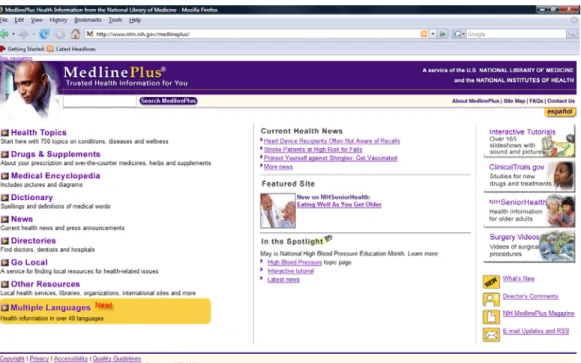Open the File menu

coord(4,20)
